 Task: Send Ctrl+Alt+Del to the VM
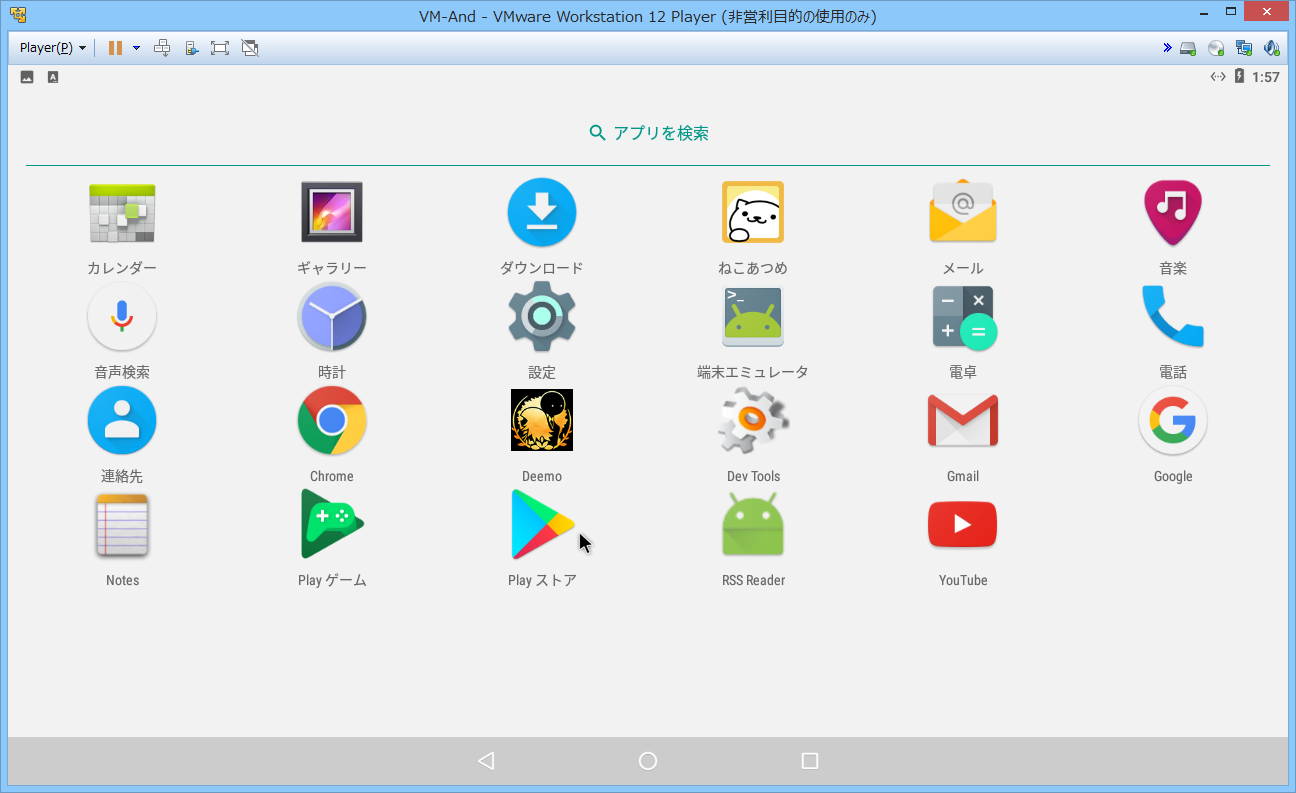coord(162,48)
